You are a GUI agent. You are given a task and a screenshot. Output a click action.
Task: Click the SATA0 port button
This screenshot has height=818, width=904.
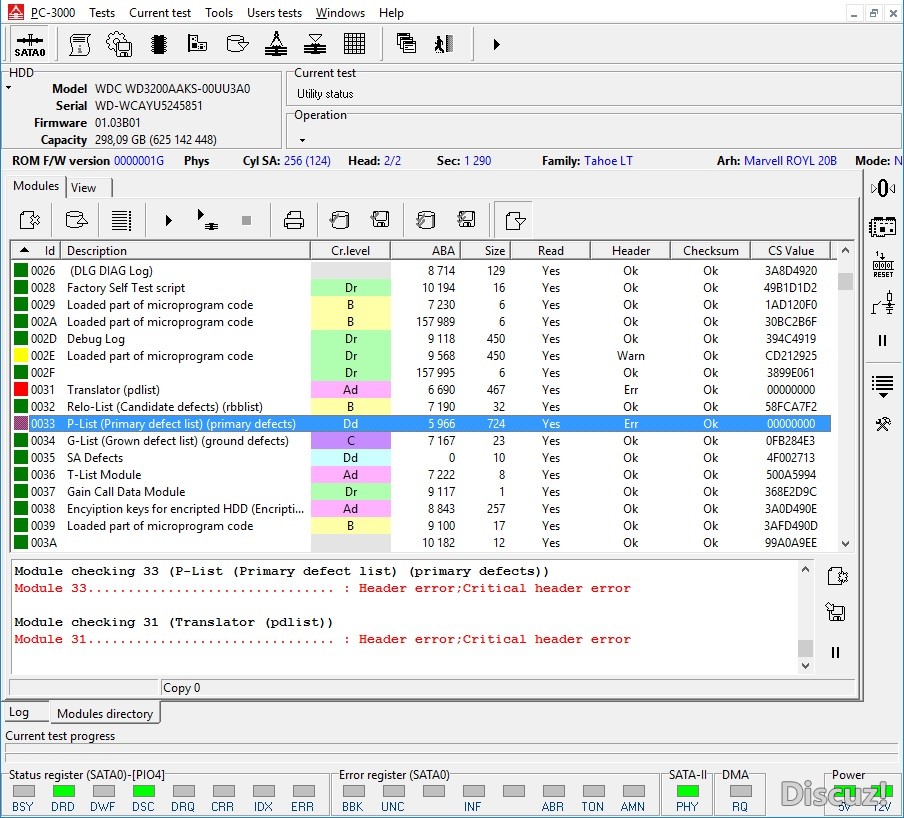click(x=30, y=44)
